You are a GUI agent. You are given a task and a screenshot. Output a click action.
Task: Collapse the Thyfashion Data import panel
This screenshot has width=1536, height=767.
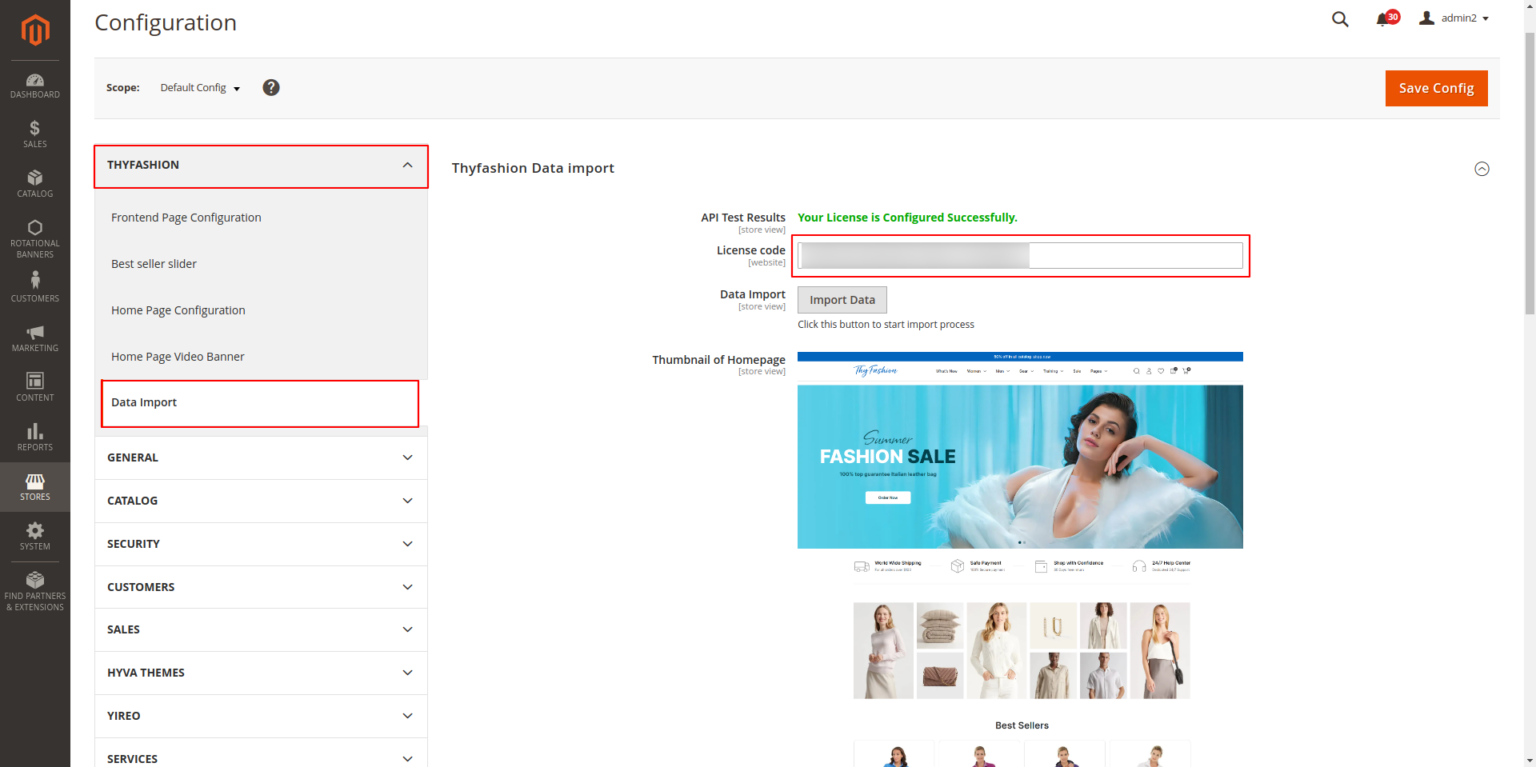point(1481,169)
